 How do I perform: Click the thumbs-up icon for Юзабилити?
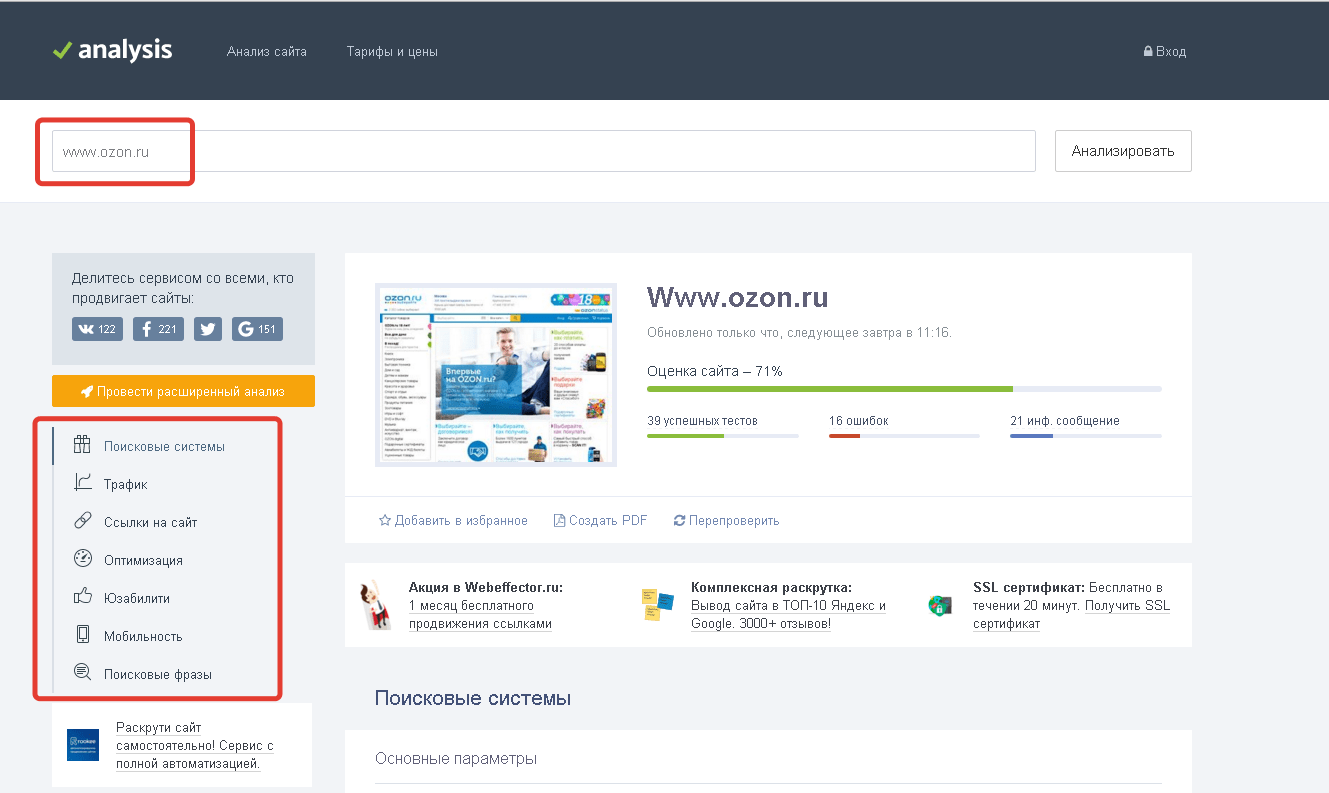click(82, 597)
